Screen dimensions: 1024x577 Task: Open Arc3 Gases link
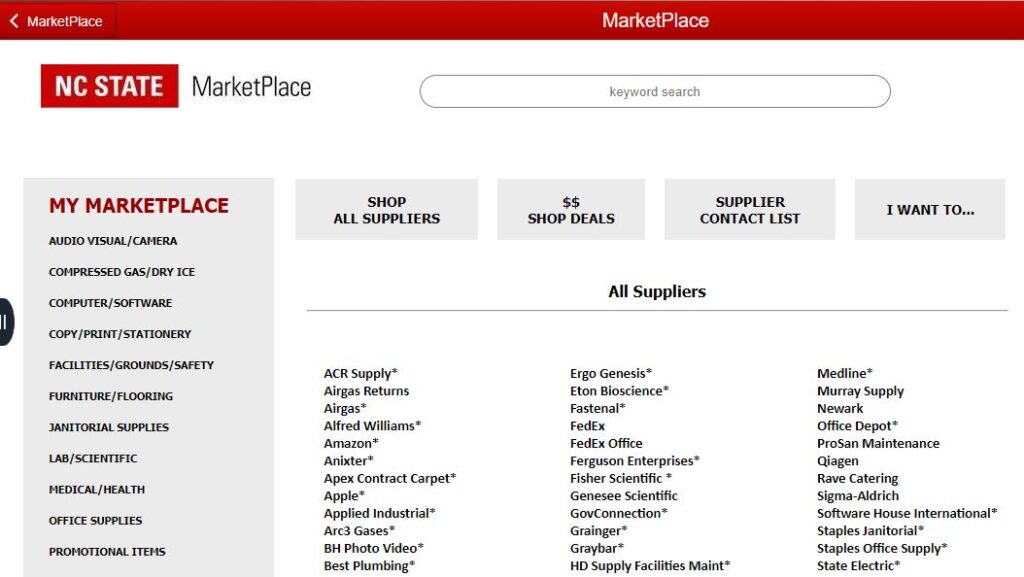point(359,531)
